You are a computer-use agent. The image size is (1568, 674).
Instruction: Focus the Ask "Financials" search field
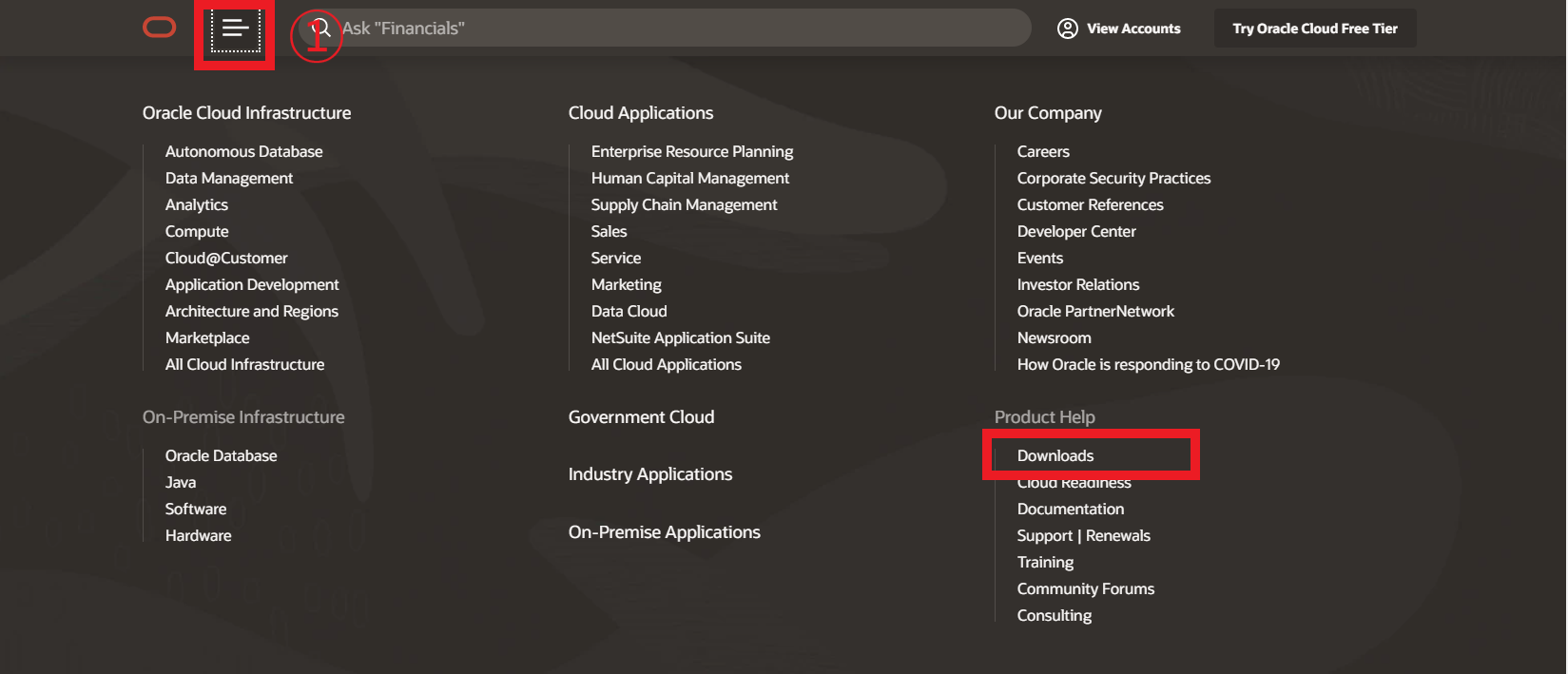click(x=665, y=29)
